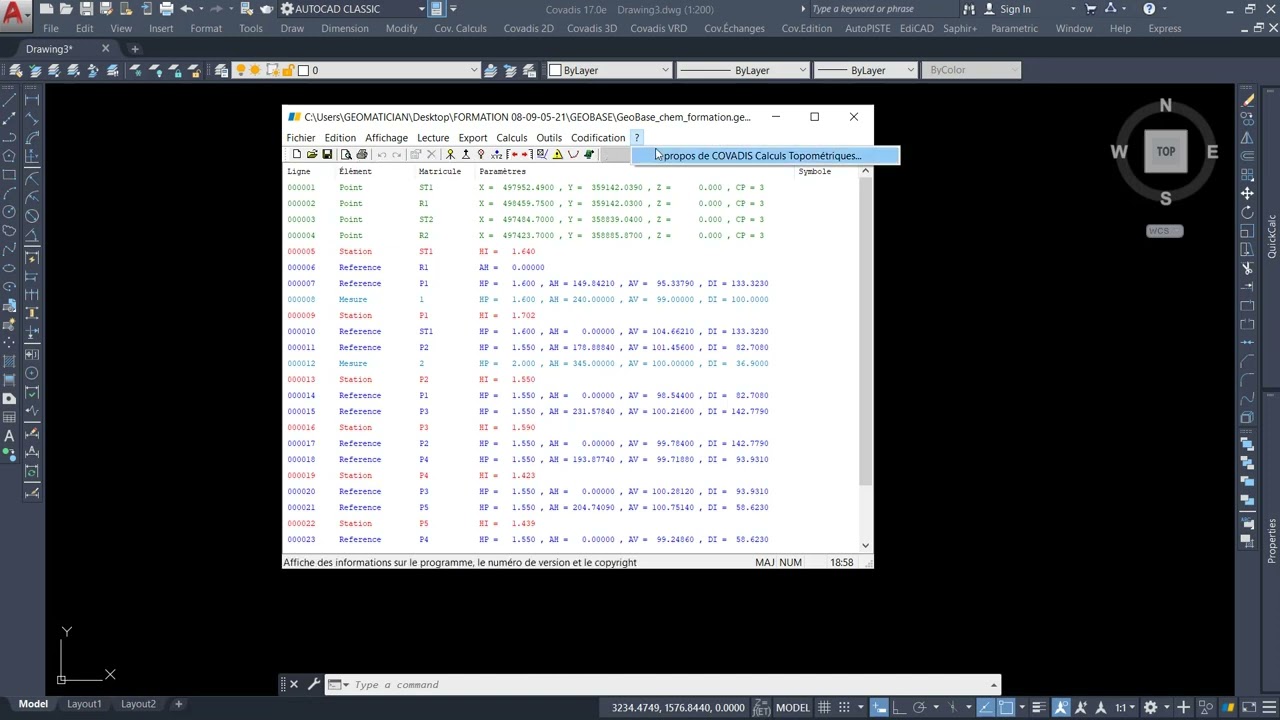Open the Cov. Calculs menu in AutoCAD
This screenshot has height=720, width=1280.
click(460, 28)
